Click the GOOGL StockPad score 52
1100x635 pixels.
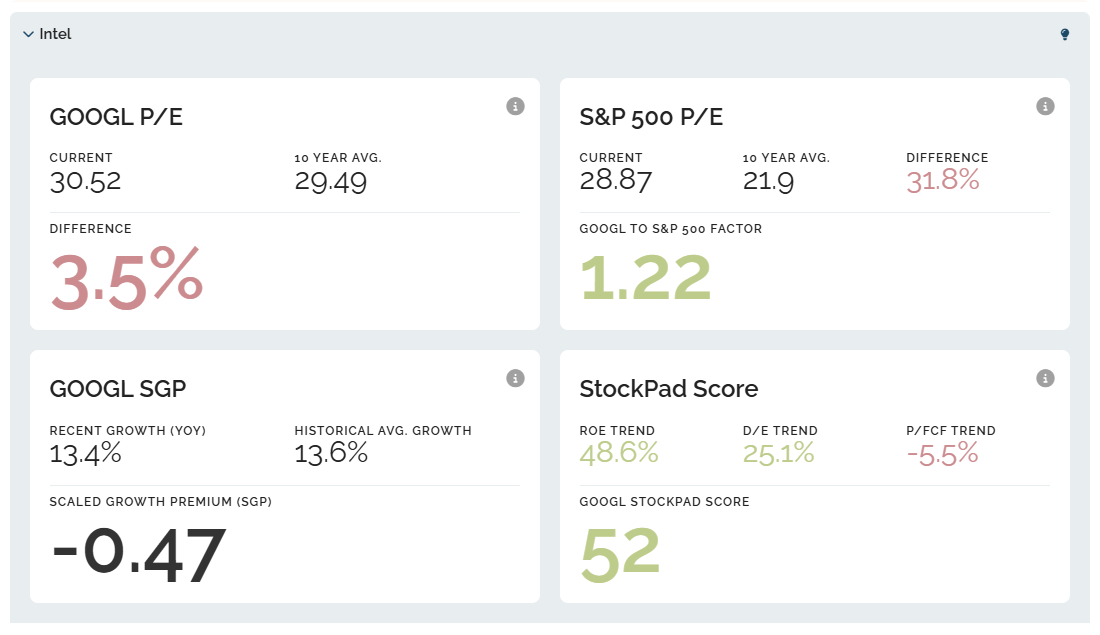click(x=620, y=551)
